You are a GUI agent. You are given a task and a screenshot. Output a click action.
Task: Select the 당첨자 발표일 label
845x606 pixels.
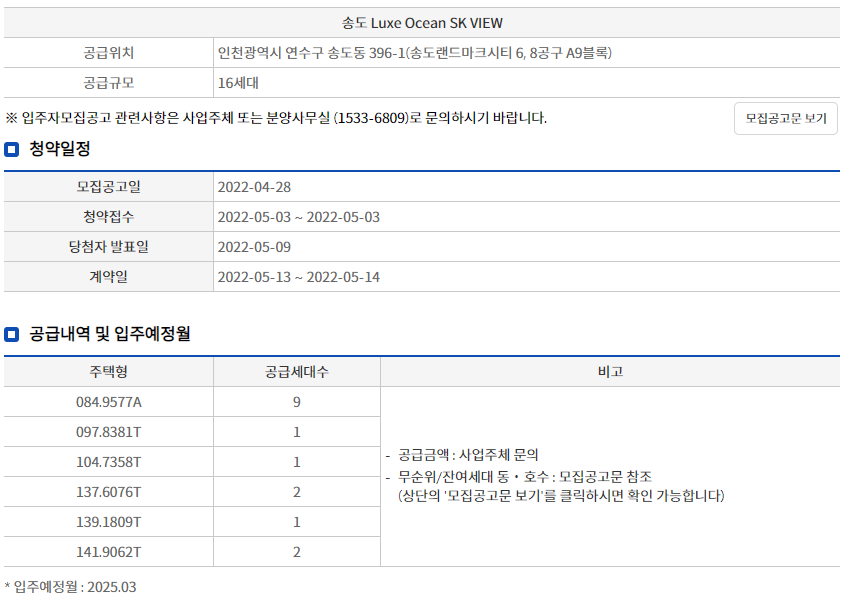tap(108, 247)
